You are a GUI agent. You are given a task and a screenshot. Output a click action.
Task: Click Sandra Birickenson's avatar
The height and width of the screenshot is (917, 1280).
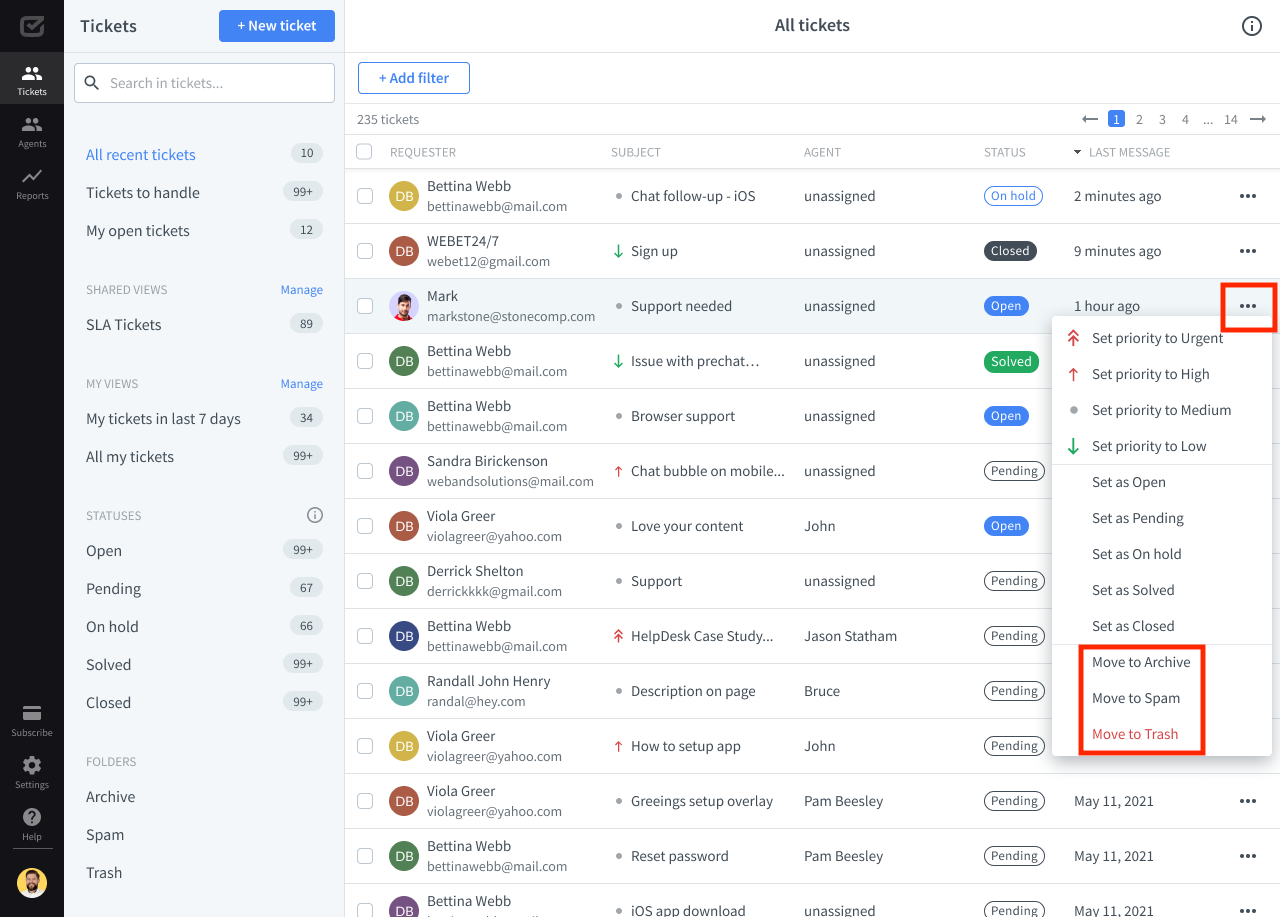(404, 471)
